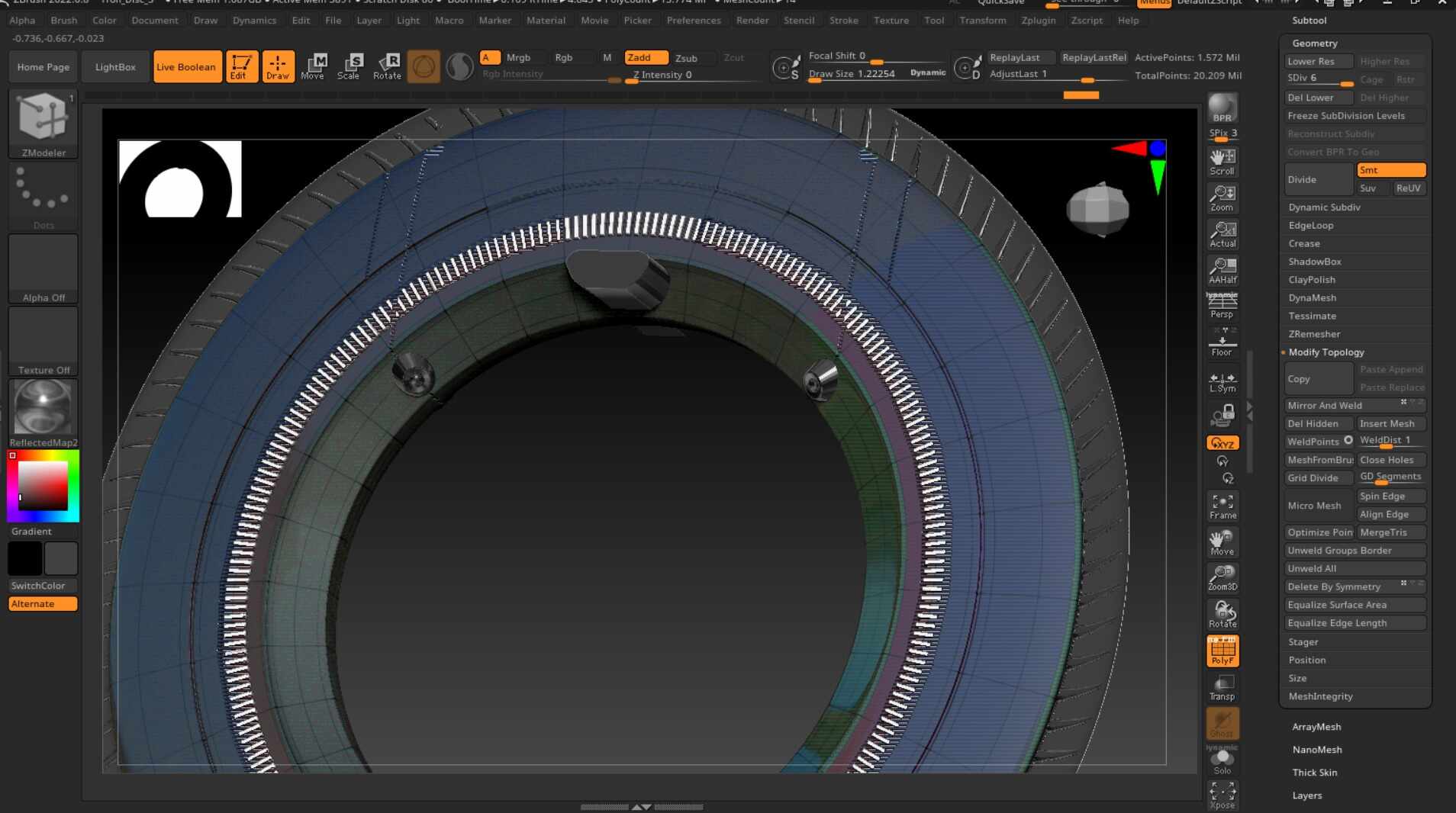Collapse the Modify Topology section
Image resolution: width=1456 pixels, height=813 pixels.
tap(1326, 352)
